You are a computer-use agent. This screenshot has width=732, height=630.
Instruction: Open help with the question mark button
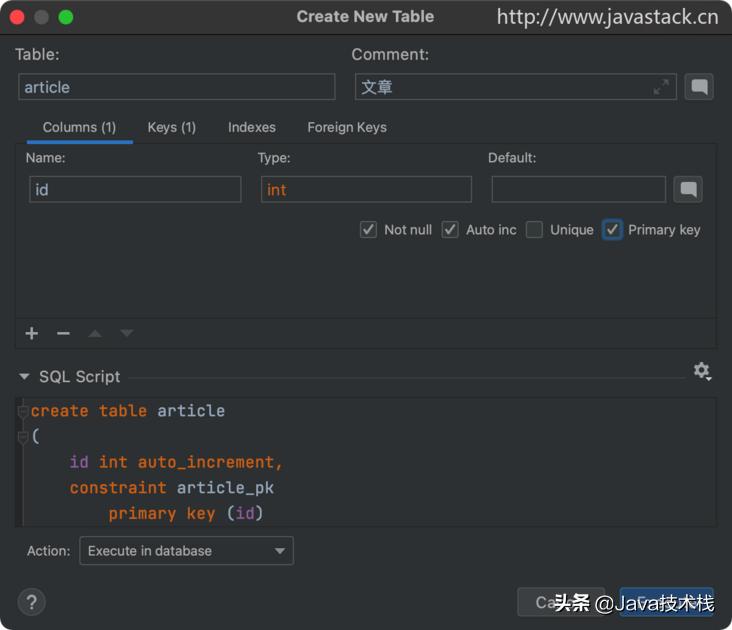(32, 602)
